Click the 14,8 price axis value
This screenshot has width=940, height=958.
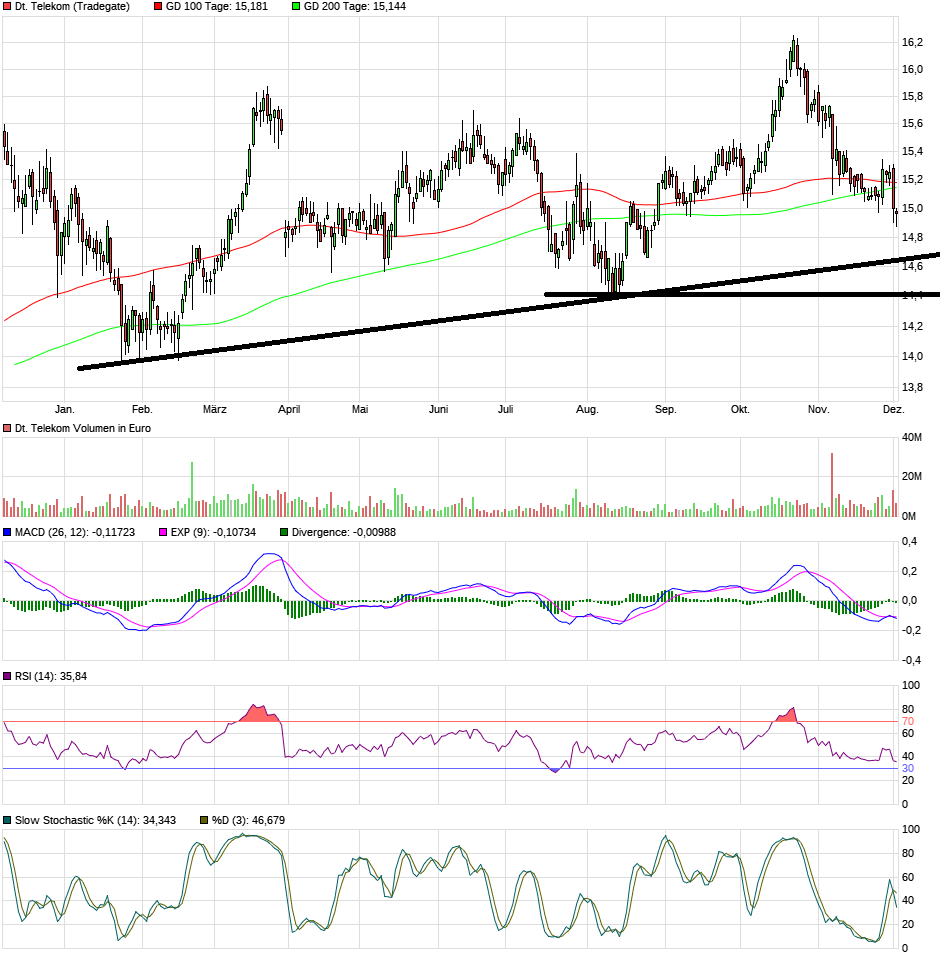point(913,237)
